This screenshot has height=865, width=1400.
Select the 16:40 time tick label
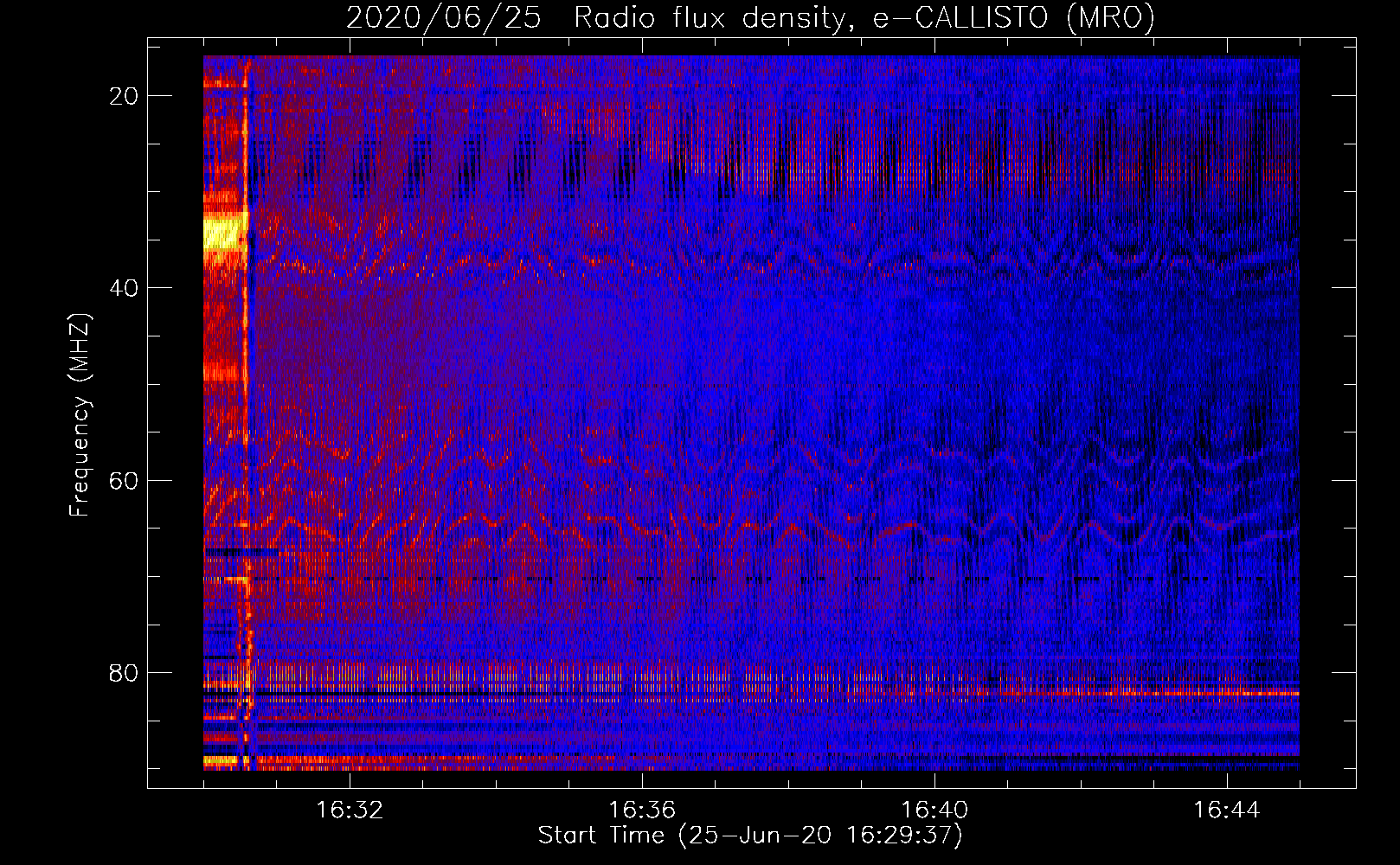point(934,811)
